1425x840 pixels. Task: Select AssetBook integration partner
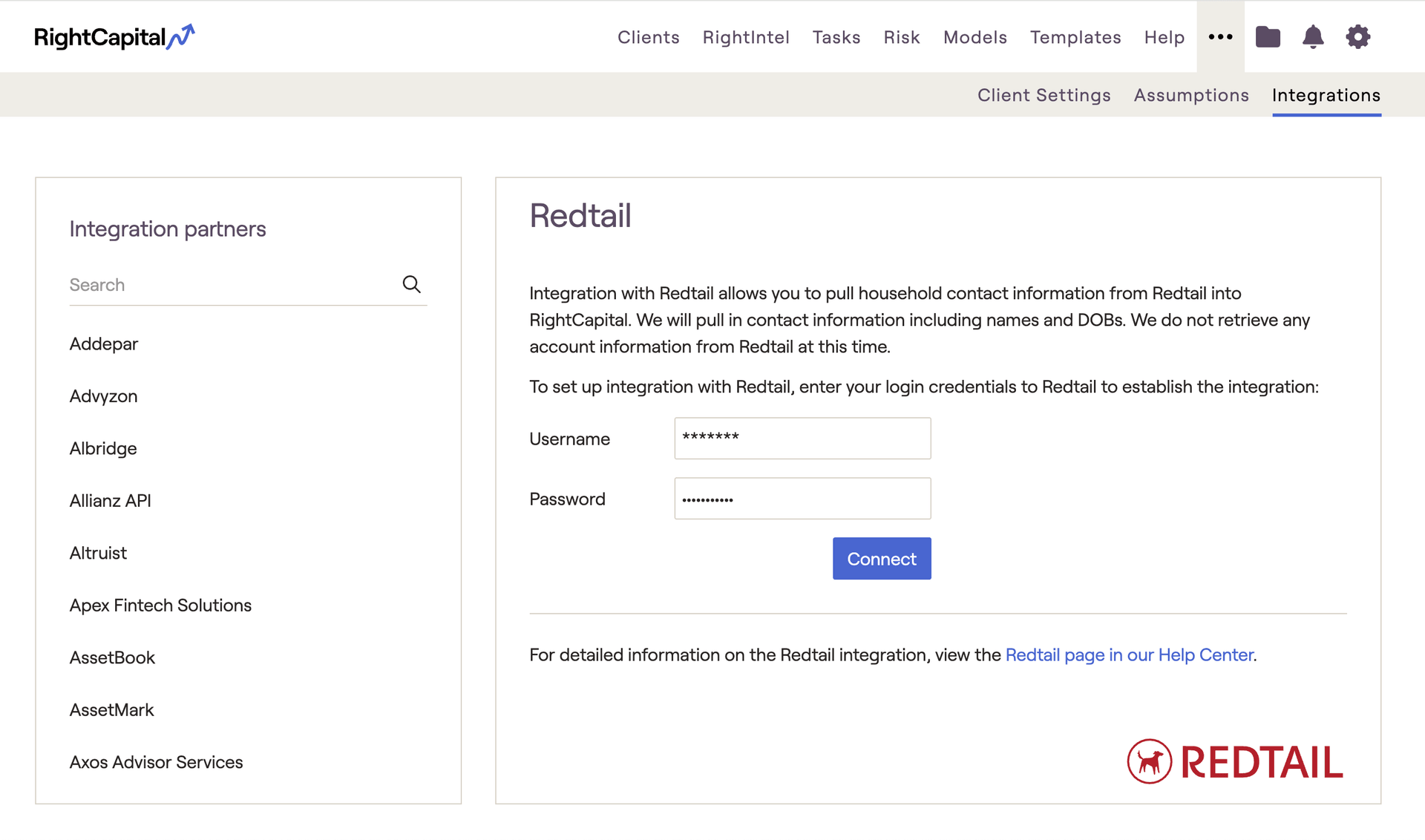tap(112, 657)
